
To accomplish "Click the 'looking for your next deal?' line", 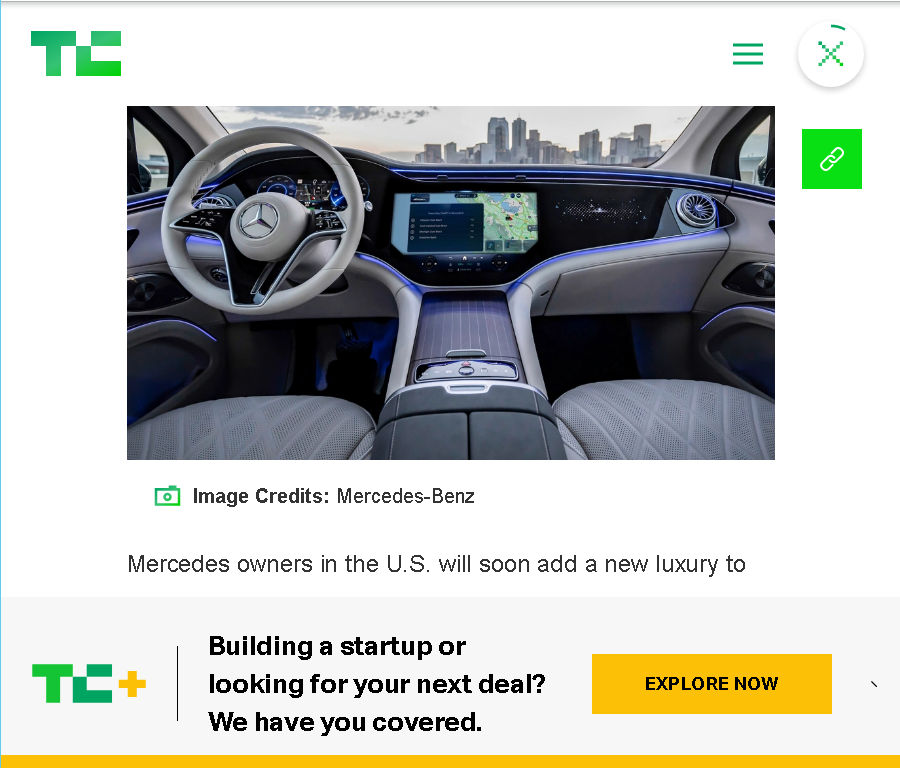I will point(377,684).
